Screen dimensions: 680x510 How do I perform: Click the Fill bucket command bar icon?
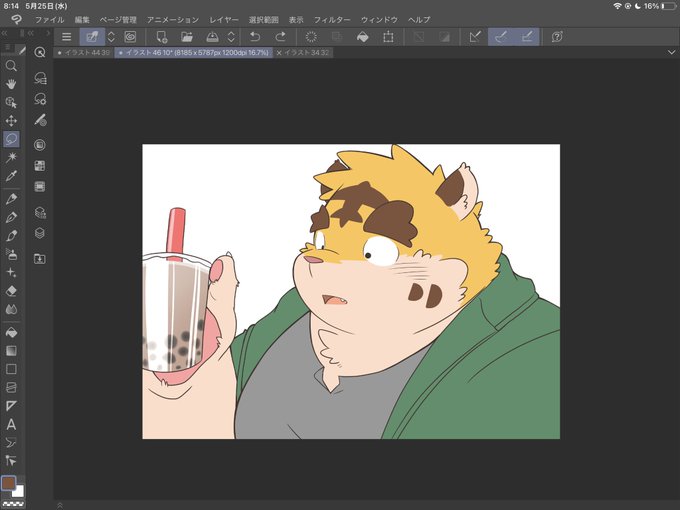coord(363,37)
